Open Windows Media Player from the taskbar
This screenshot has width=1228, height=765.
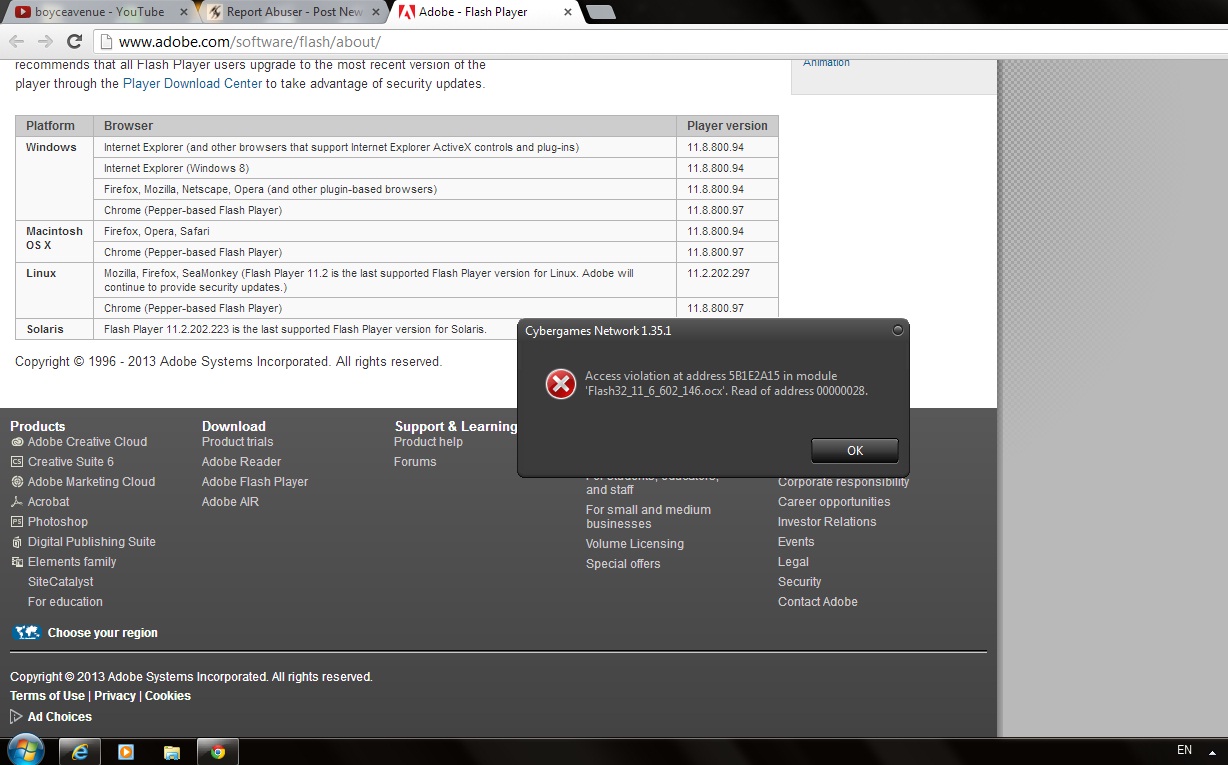126,752
